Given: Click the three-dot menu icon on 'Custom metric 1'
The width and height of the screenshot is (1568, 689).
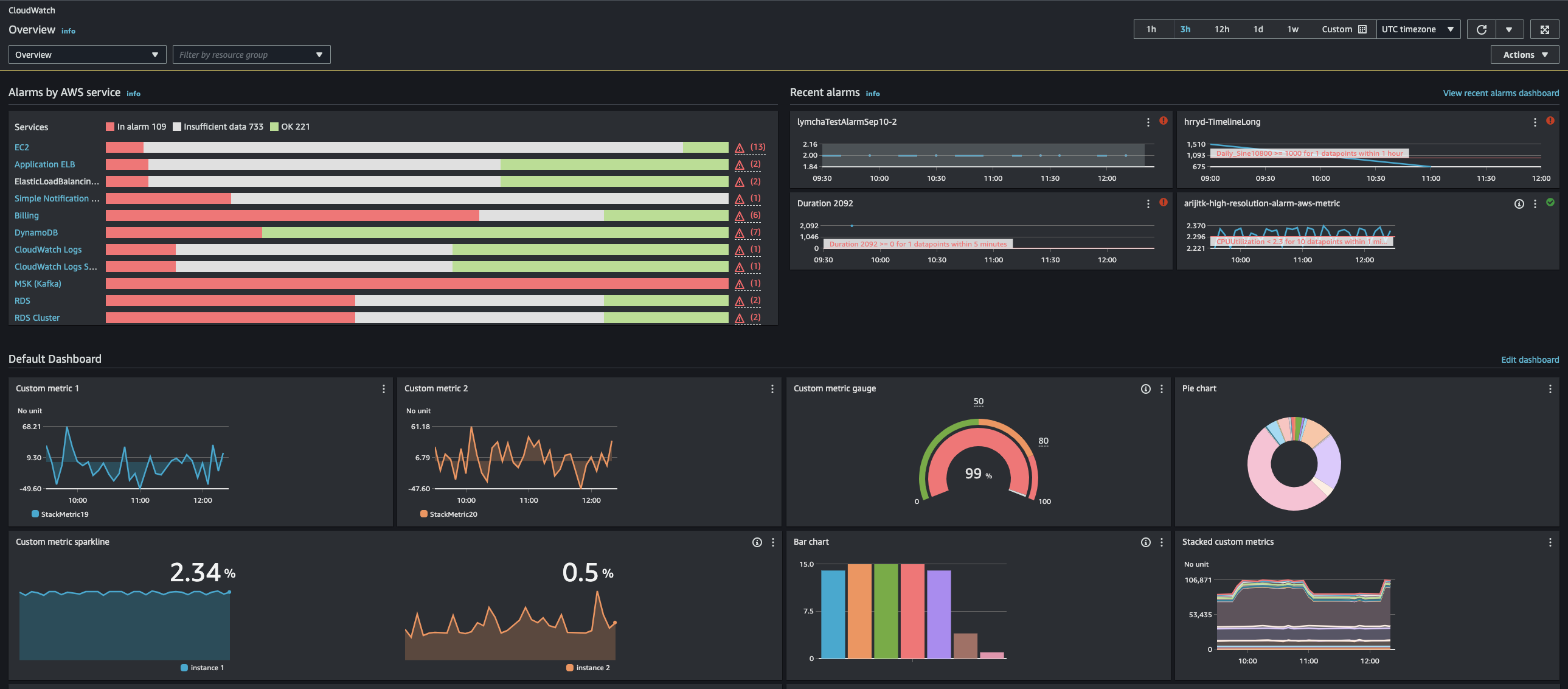Looking at the screenshot, I should pyautogui.click(x=383, y=389).
